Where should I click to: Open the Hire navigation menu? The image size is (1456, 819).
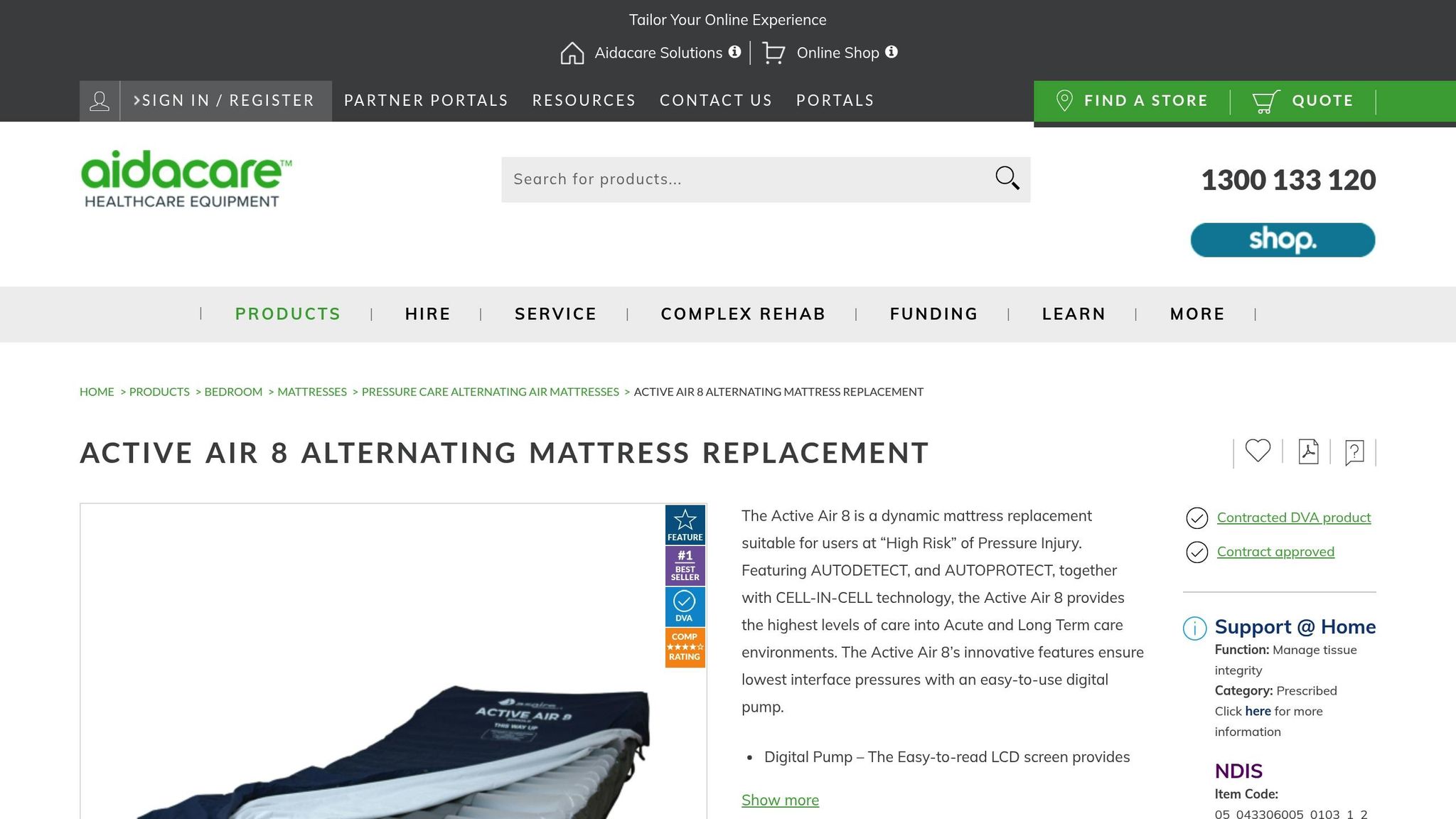tap(428, 314)
